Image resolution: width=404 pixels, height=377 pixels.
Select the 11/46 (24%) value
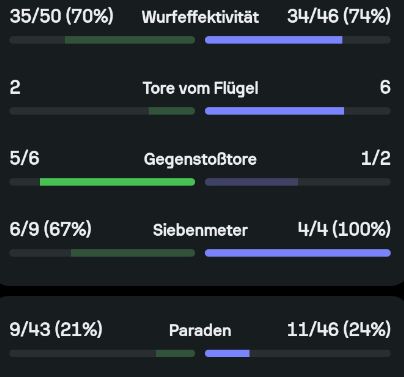click(x=339, y=329)
